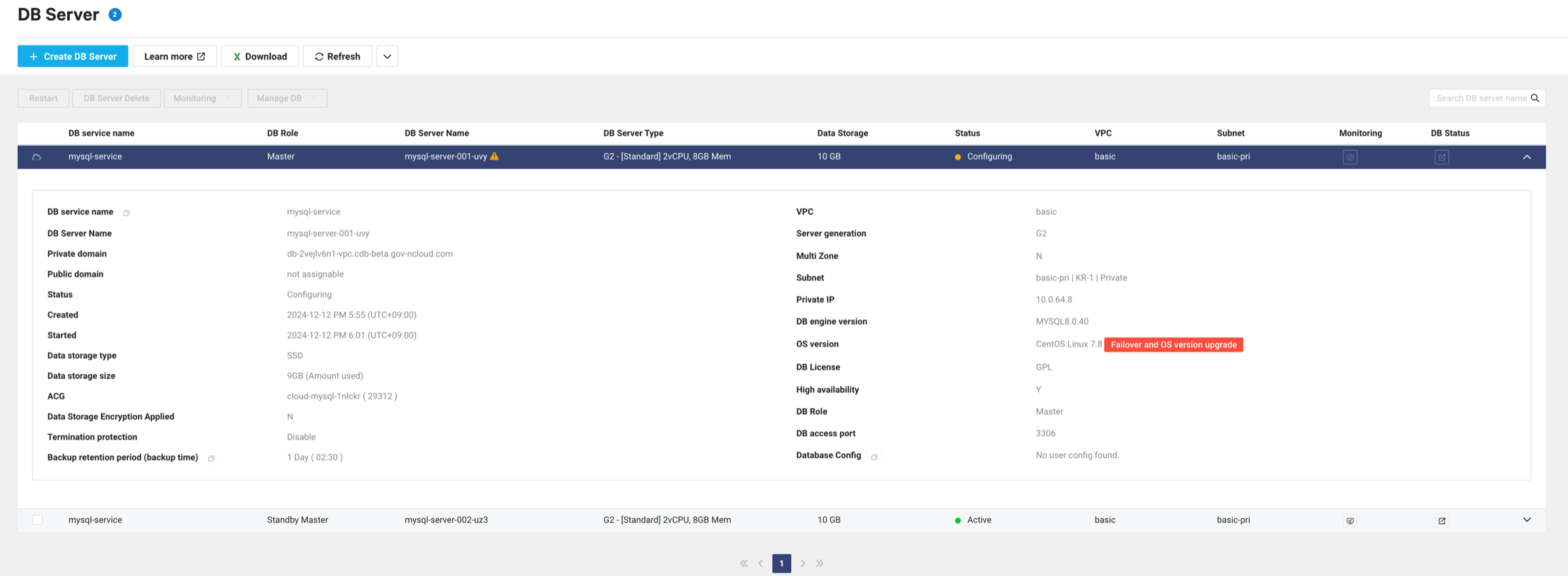This screenshot has height=576, width=1568.
Task: Click Failover and OS version upgrade button
Action: pos(1173,345)
